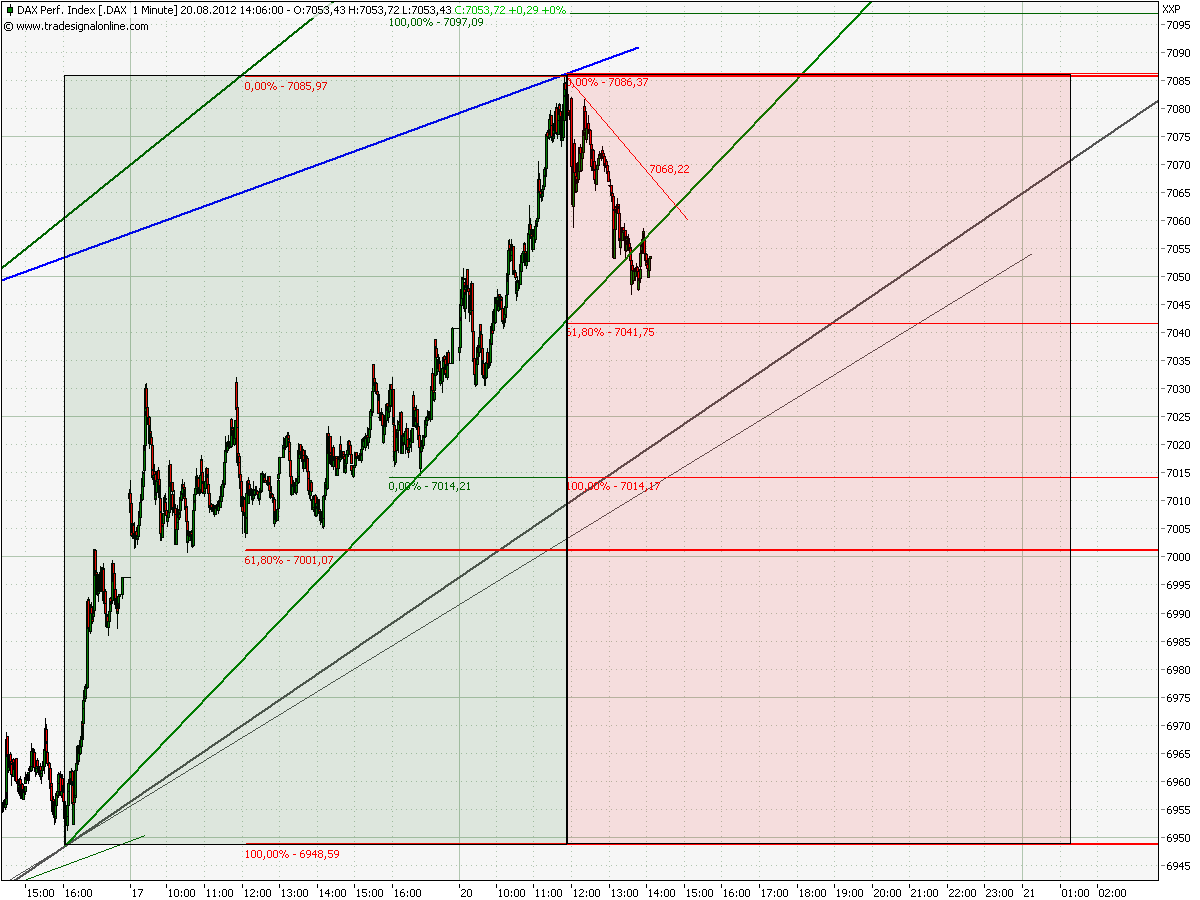Click the 7068,22 downtrend annotation label
This screenshot has height=900, width=1200.
coord(668,169)
